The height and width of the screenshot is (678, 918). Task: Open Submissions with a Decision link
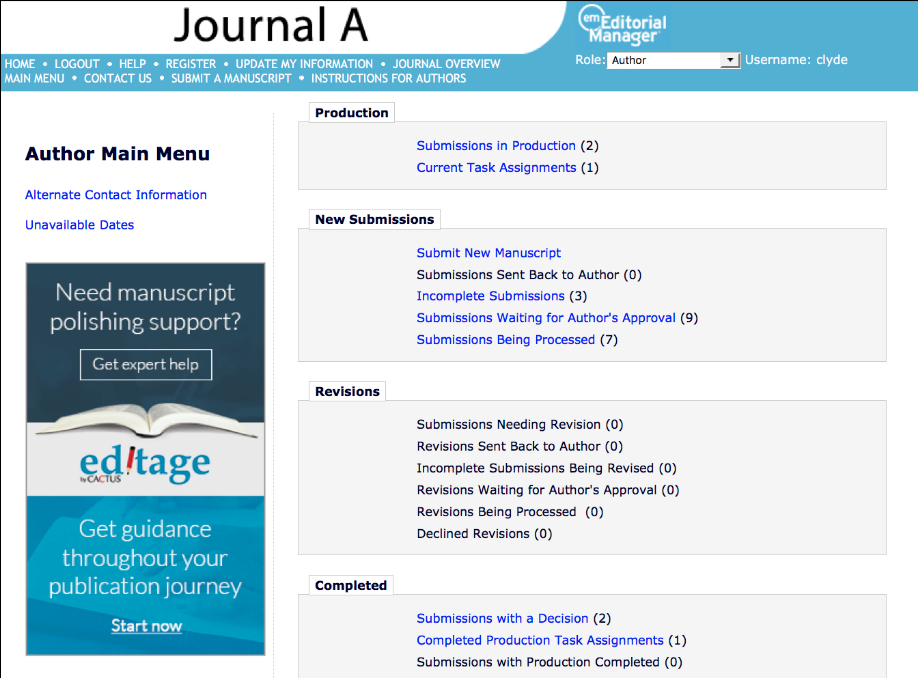click(x=502, y=618)
